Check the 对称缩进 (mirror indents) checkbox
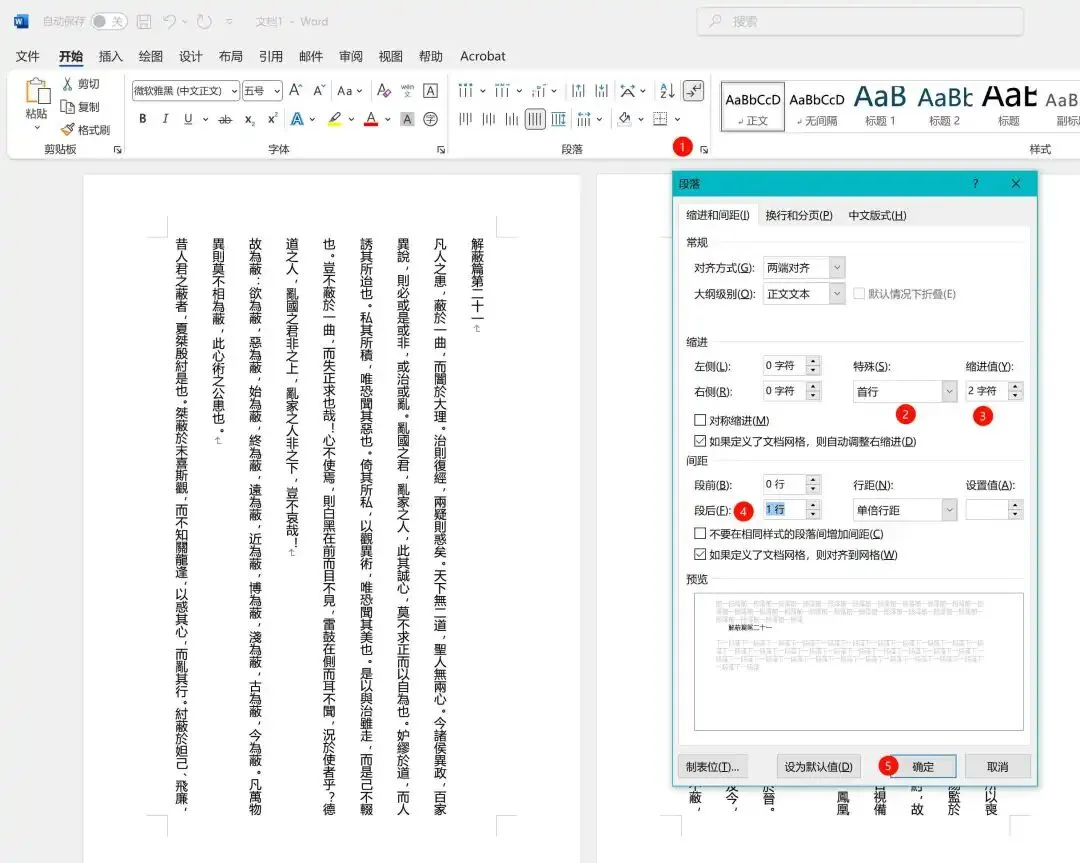1080x863 pixels. (x=700, y=420)
